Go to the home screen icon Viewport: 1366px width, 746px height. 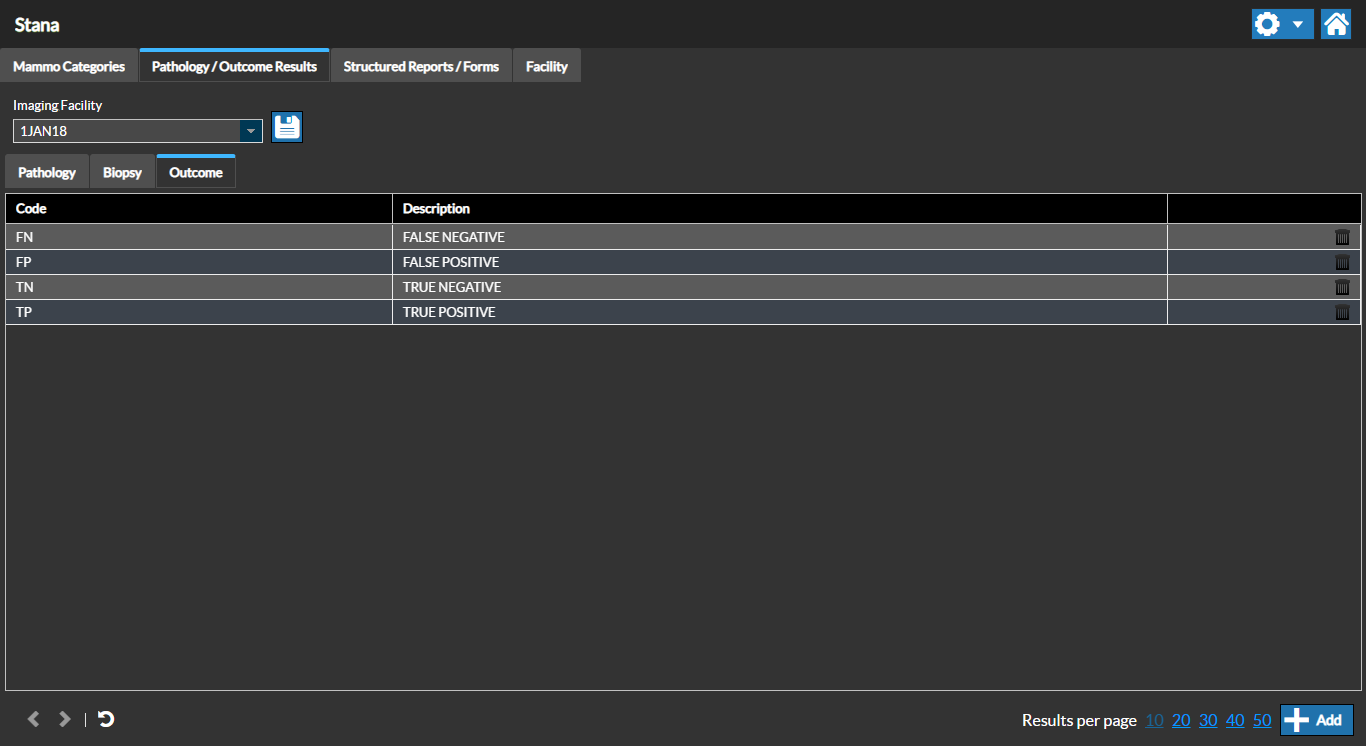pos(1336,24)
